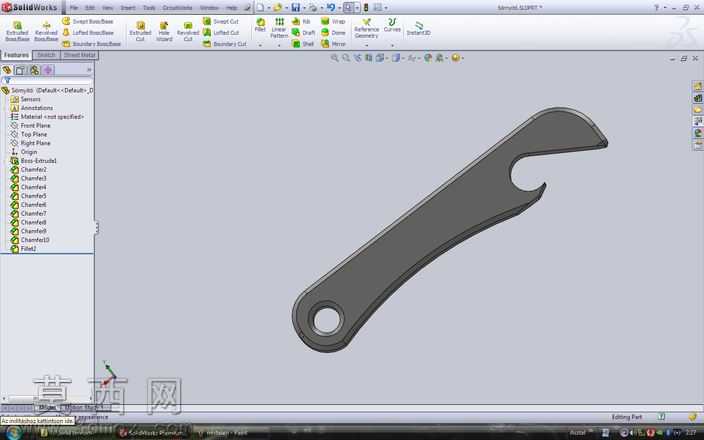The height and width of the screenshot is (440, 704).
Task: Select Chamfer2 in feature tree
Action: (29, 169)
